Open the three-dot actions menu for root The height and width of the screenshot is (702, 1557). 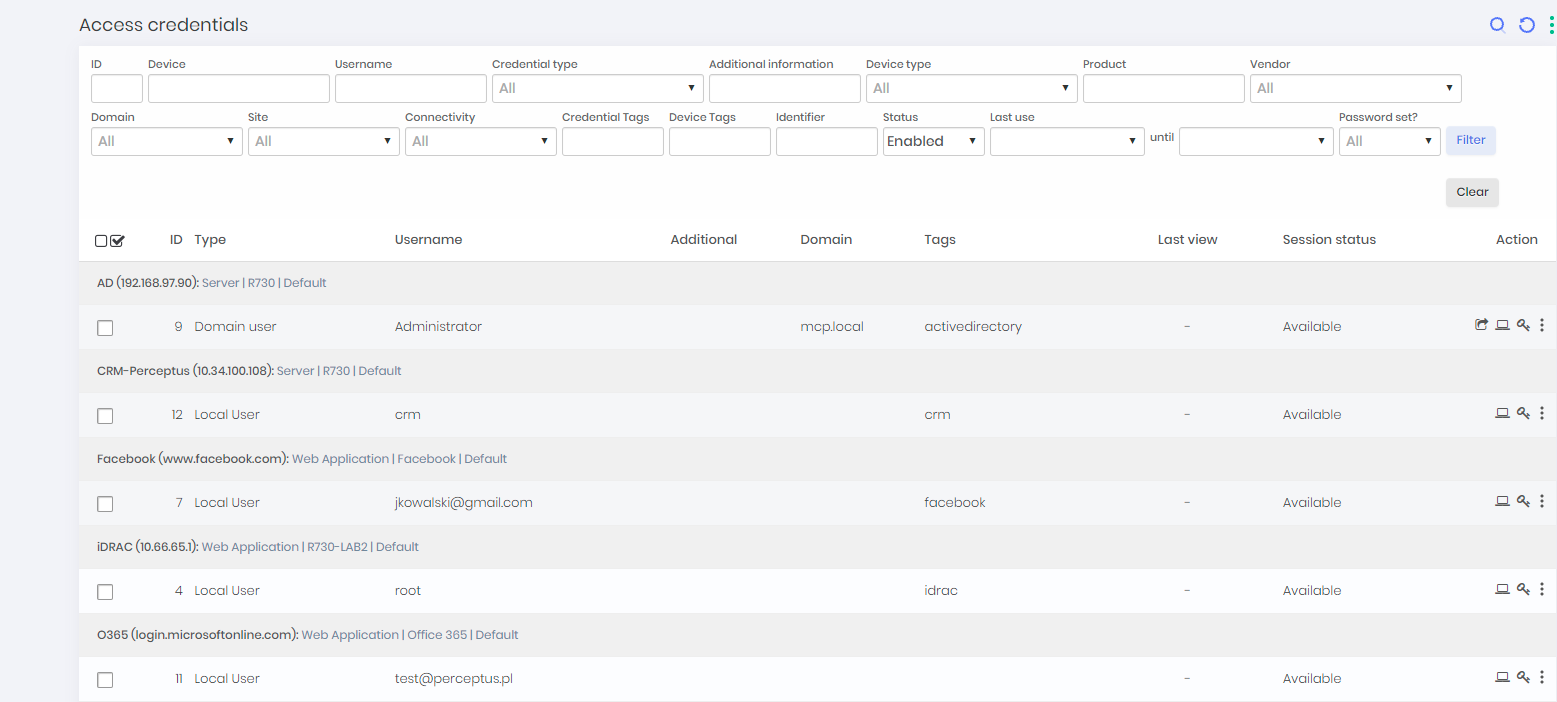click(x=1542, y=589)
